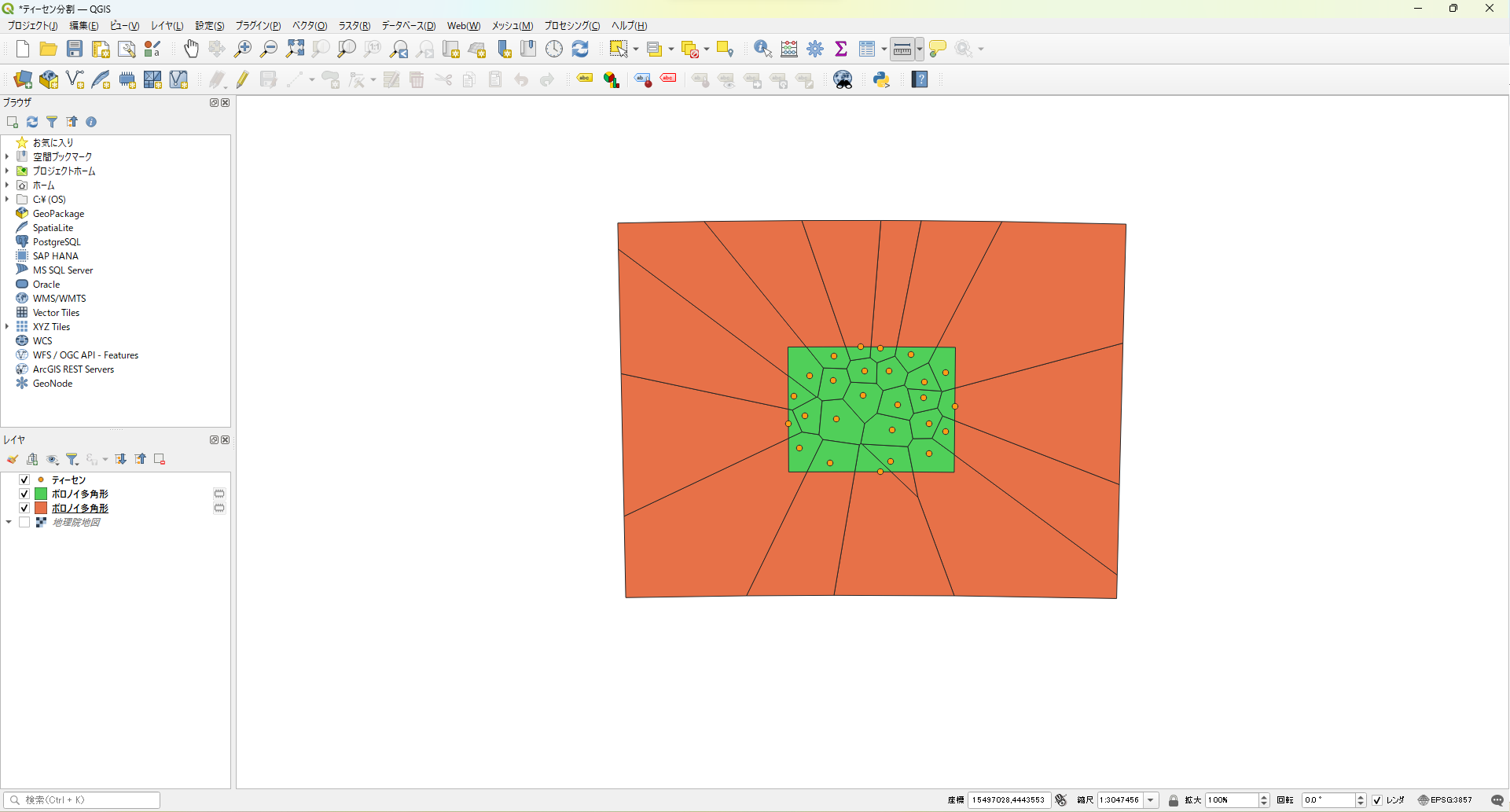Click the Zoom In magnifier tool

click(x=243, y=49)
